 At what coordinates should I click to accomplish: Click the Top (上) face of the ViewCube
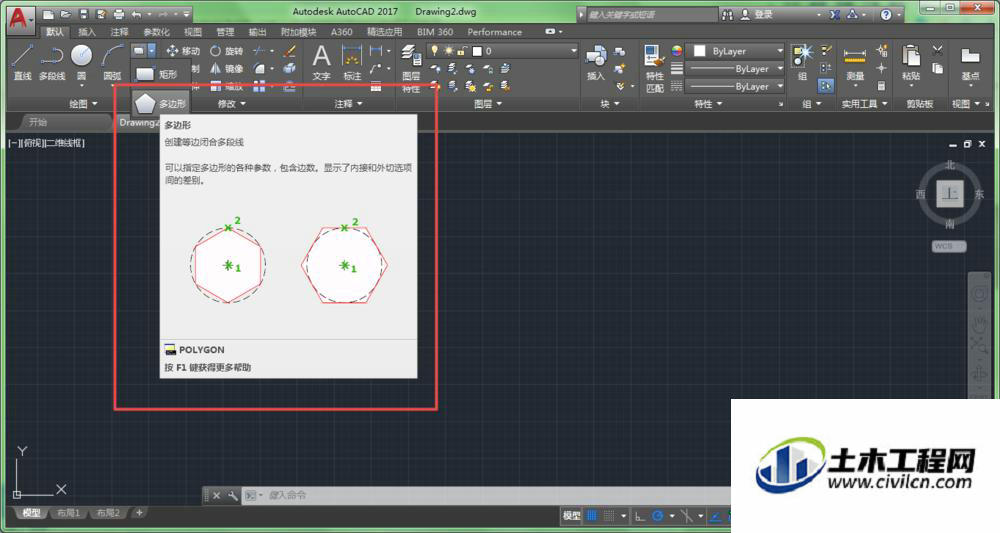click(x=950, y=193)
